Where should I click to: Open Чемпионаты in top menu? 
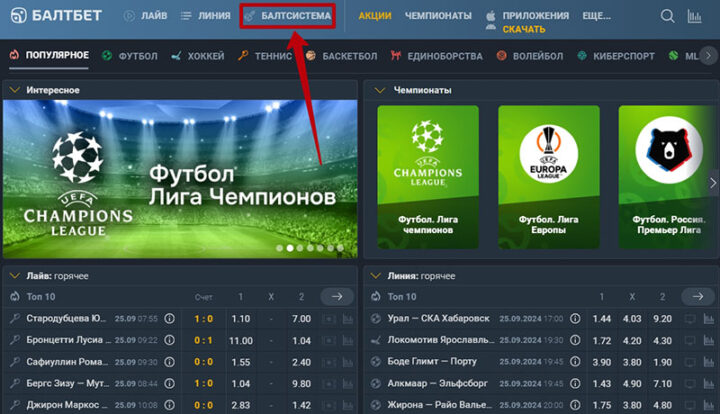click(438, 16)
